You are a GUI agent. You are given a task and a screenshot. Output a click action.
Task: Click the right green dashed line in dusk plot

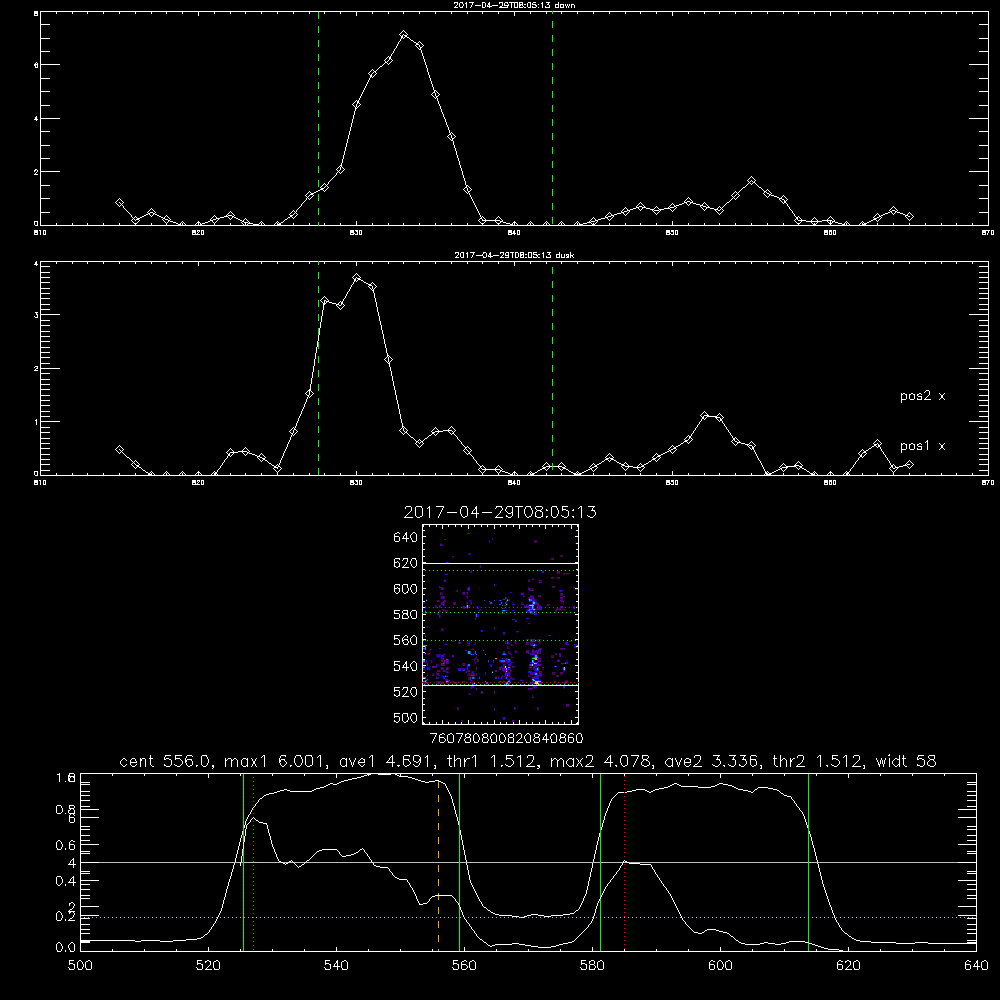click(x=552, y=370)
